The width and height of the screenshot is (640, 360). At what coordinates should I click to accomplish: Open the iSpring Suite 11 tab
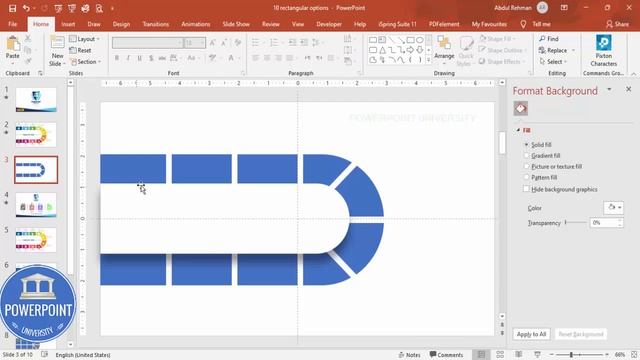coord(397,24)
